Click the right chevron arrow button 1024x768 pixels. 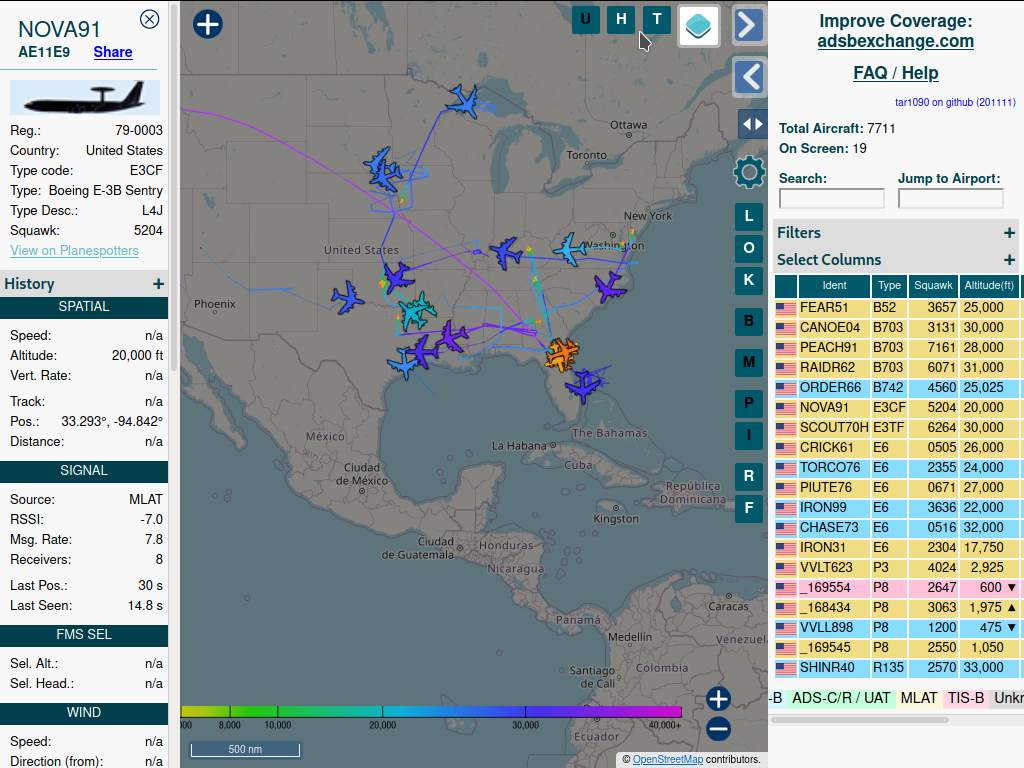tap(748, 25)
